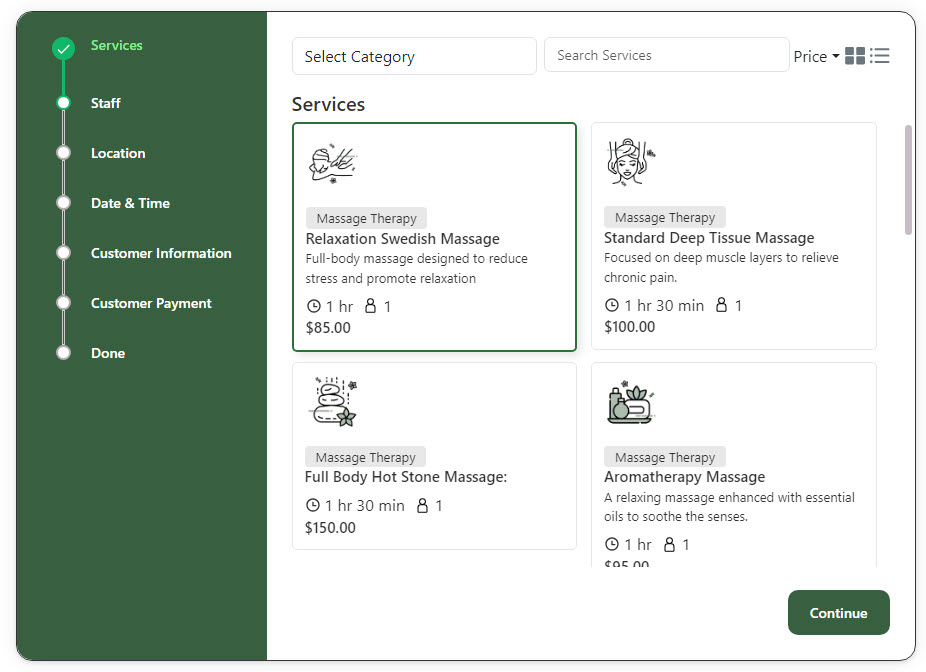Open the Select Category dropdown

pos(414,57)
